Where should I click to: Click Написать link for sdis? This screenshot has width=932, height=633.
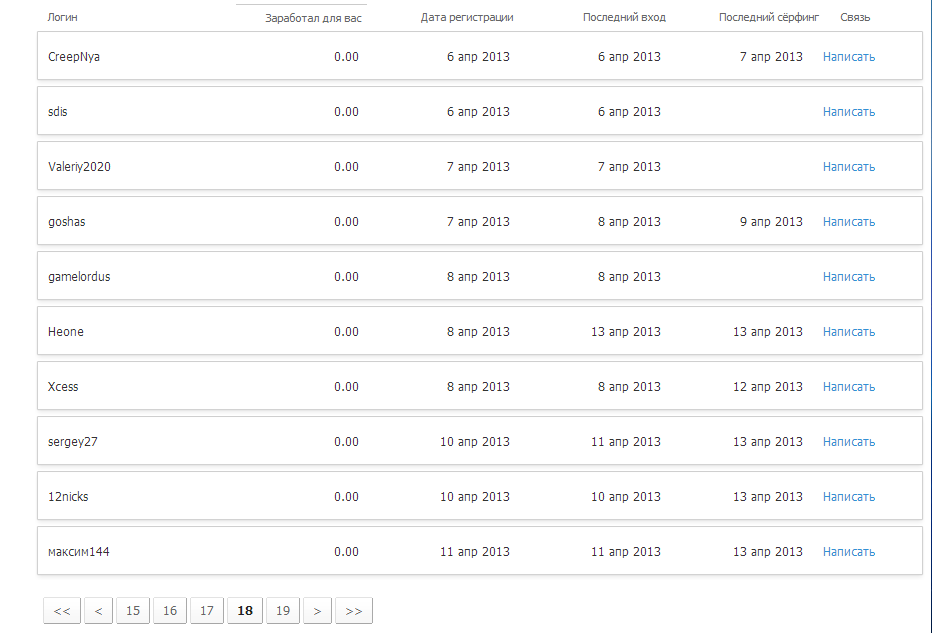tap(849, 111)
